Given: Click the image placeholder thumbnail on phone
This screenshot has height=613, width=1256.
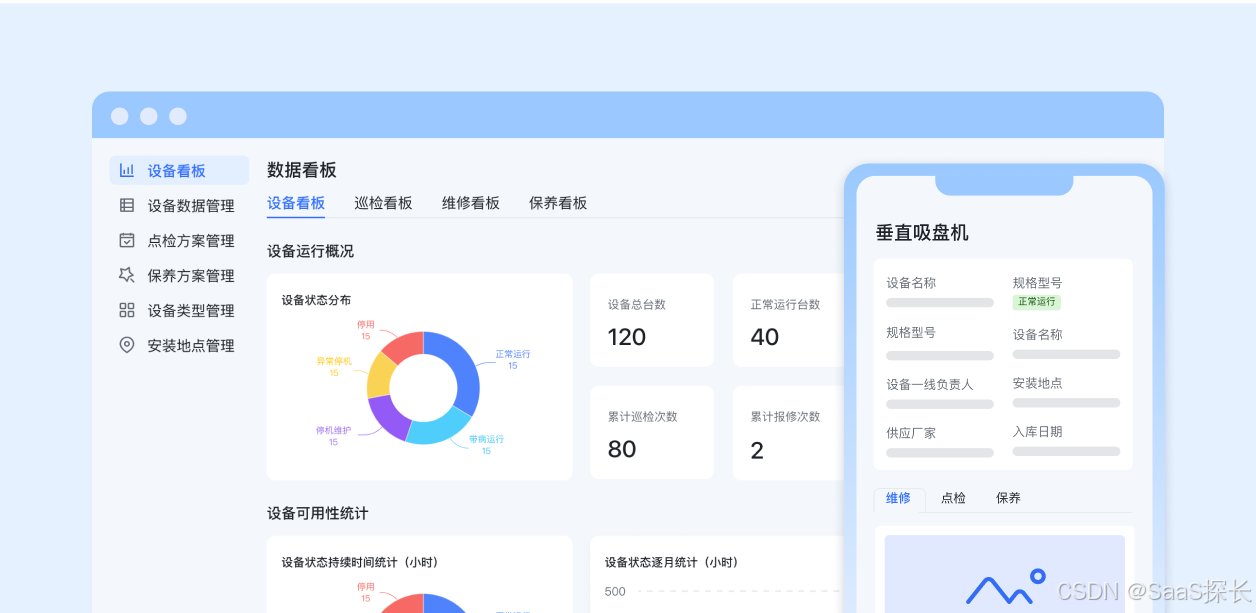Looking at the screenshot, I should (1004, 574).
